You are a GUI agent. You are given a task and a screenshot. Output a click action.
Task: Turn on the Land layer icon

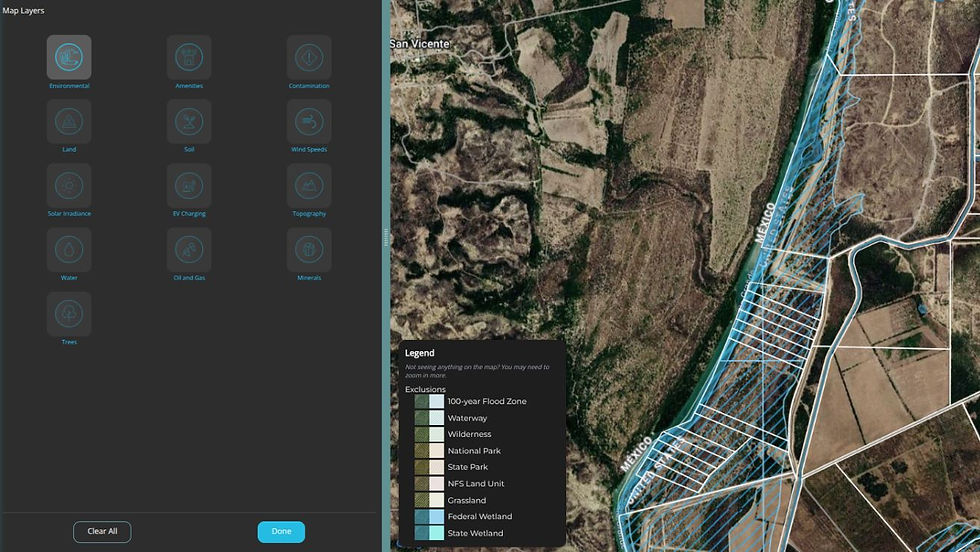(69, 121)
